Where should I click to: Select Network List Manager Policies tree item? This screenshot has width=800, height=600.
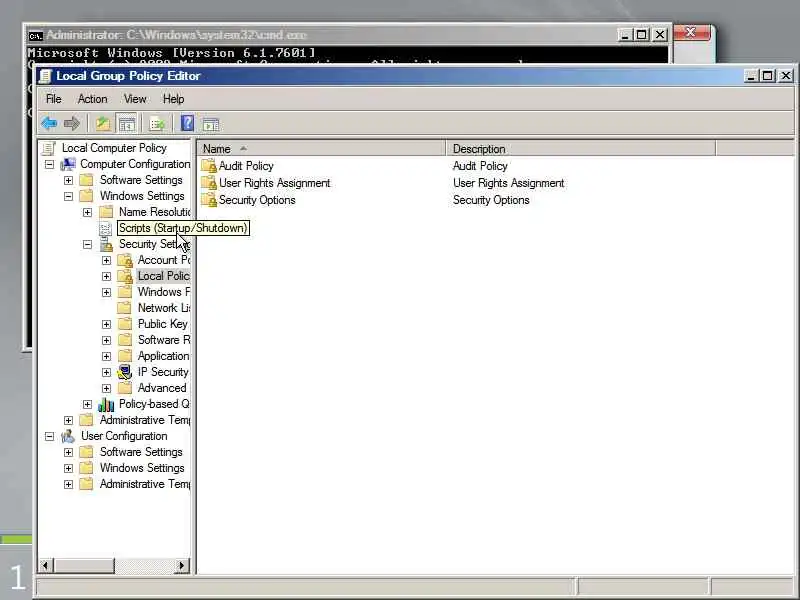tap(164, 308)
